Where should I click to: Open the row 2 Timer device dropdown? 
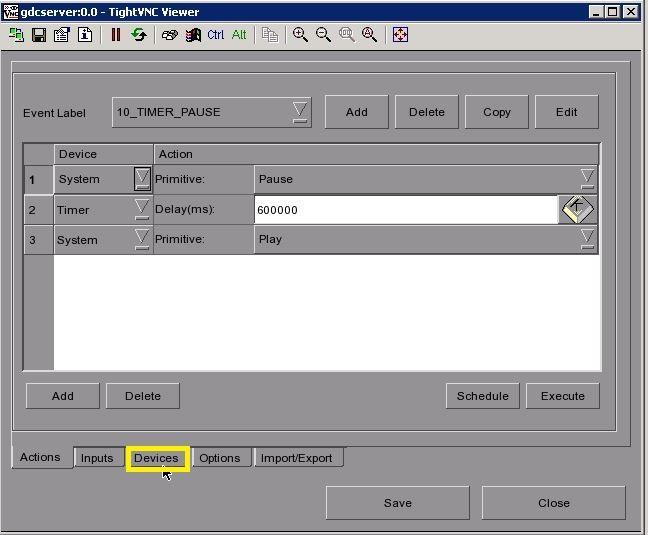point(142,209)
